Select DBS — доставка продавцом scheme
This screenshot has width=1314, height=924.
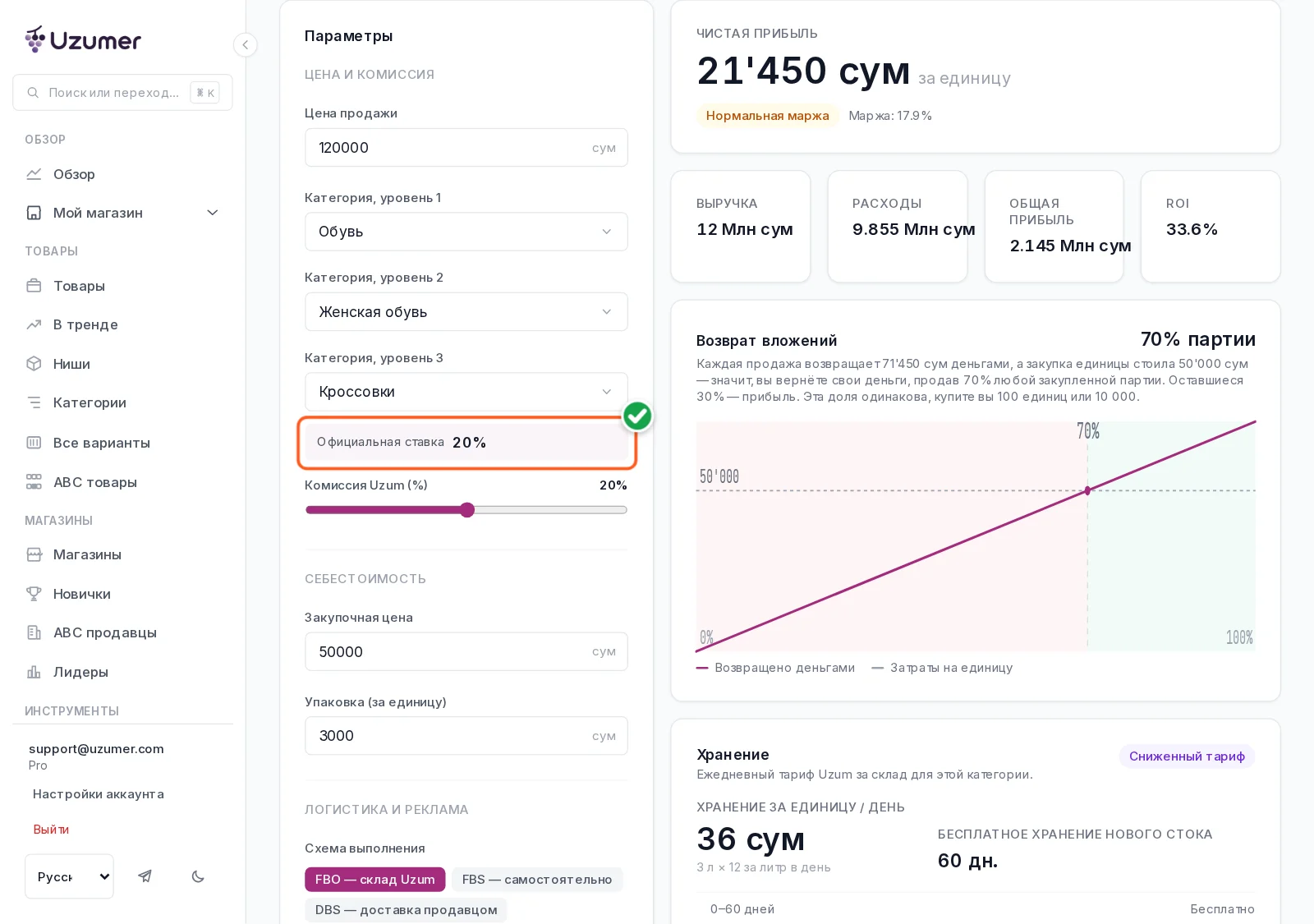click(x=407, y=909)
